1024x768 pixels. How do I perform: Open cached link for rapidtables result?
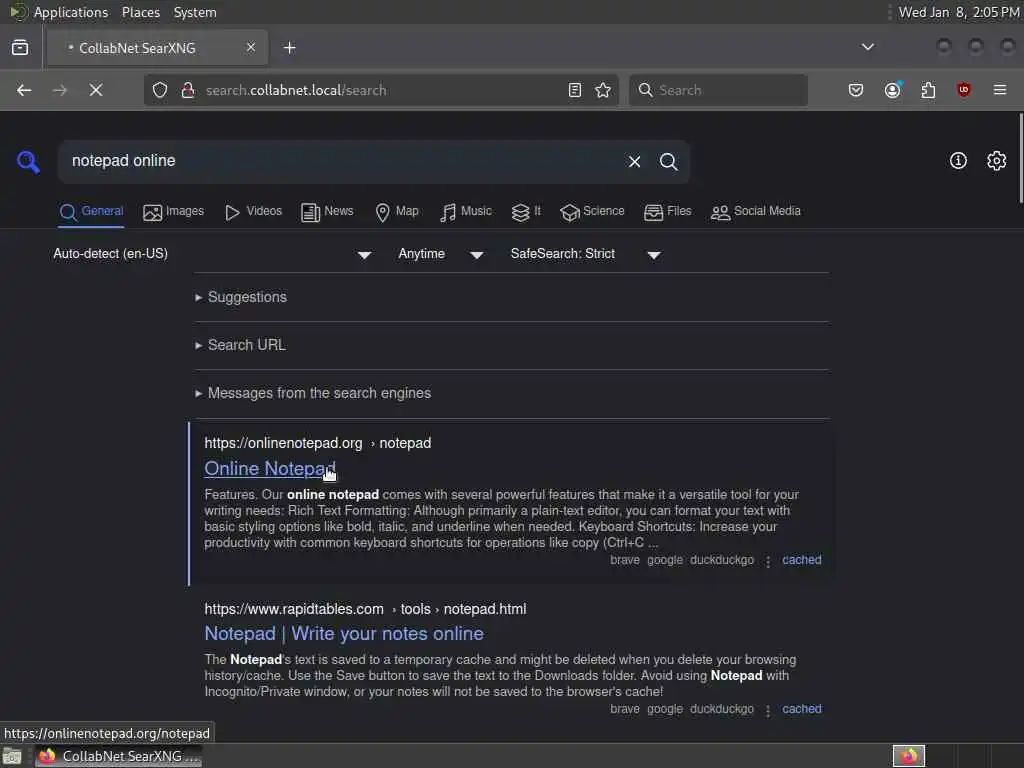point(802,709)
